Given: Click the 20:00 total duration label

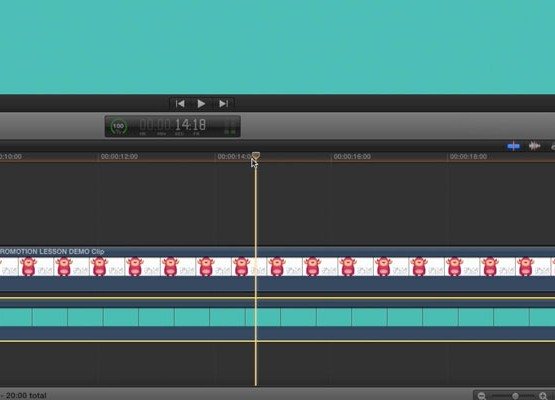Looking at the screenshot, I should point(26,395).
